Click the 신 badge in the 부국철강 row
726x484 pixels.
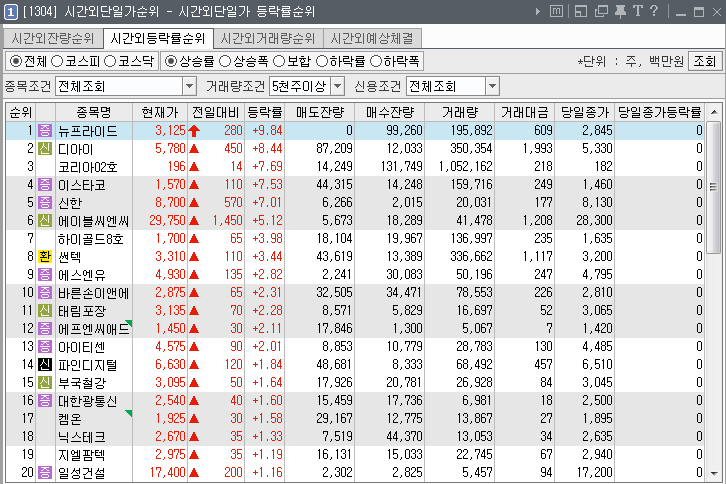[x=45, y=383]
